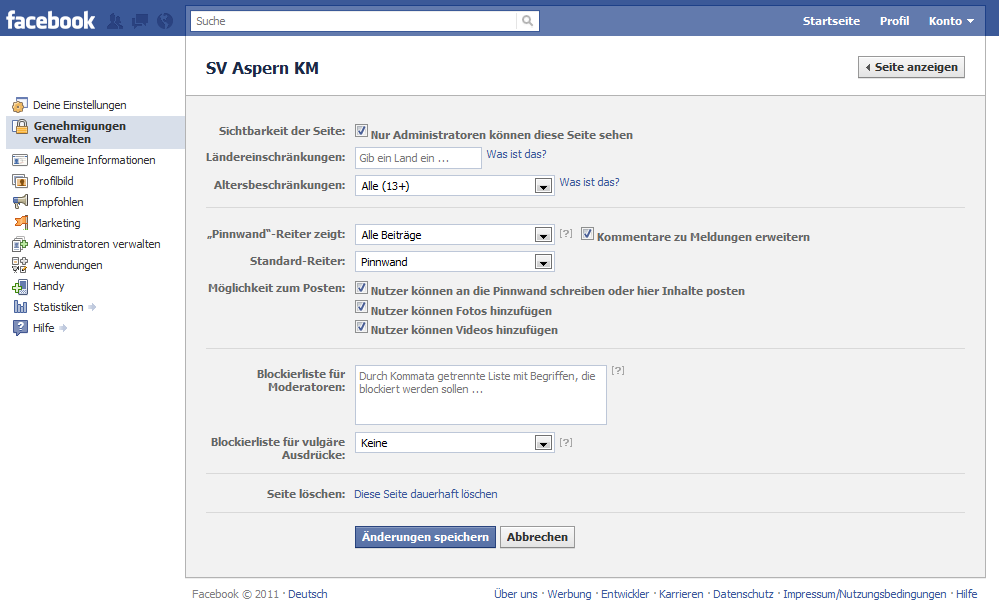
Task: Select Deine Einstellungen in sidebar
Action: [x=80, y=105]
